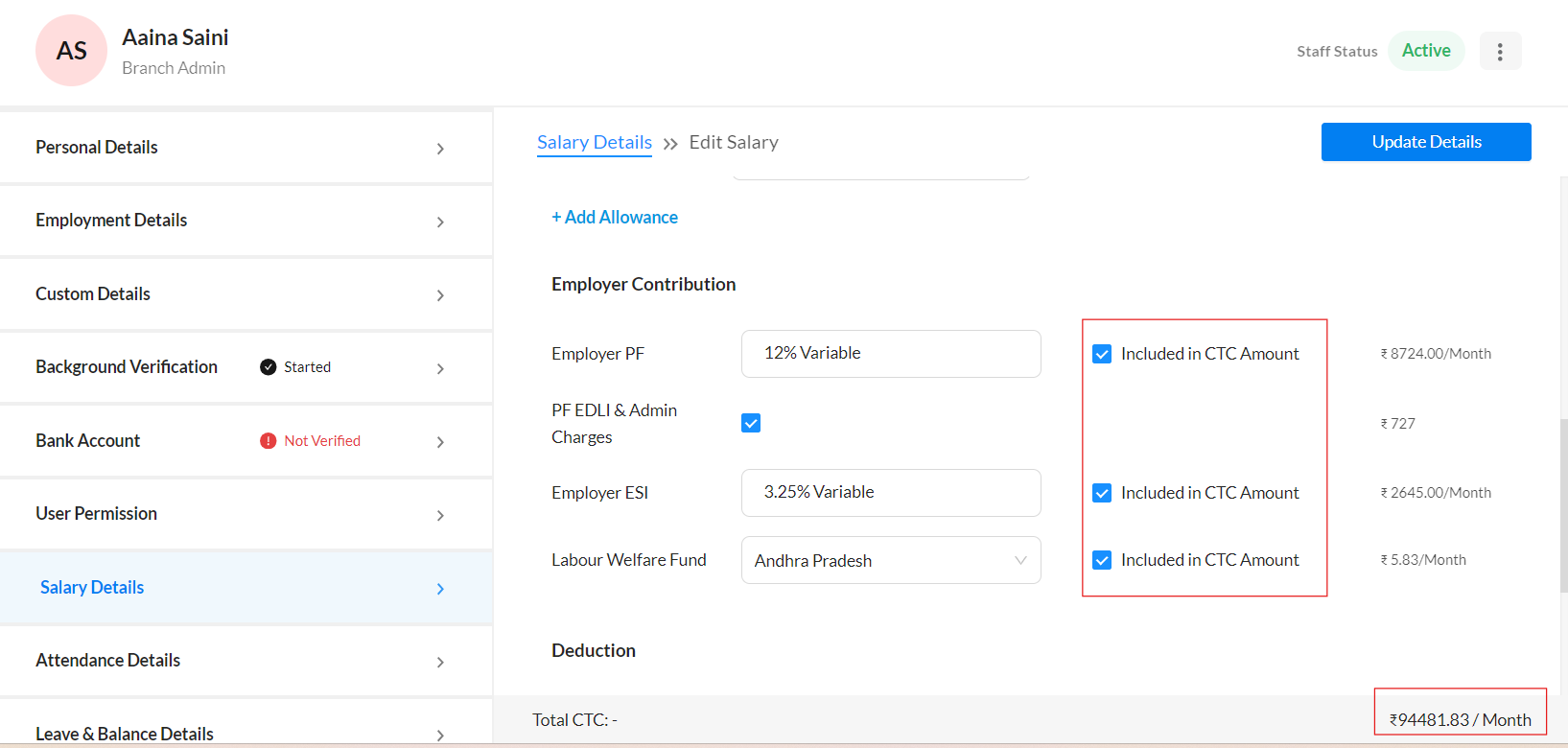Viewport: 1568px width, 748px height.
Task: Click the ₹ 2645.00/Month amount
Action: [1436, 493]
